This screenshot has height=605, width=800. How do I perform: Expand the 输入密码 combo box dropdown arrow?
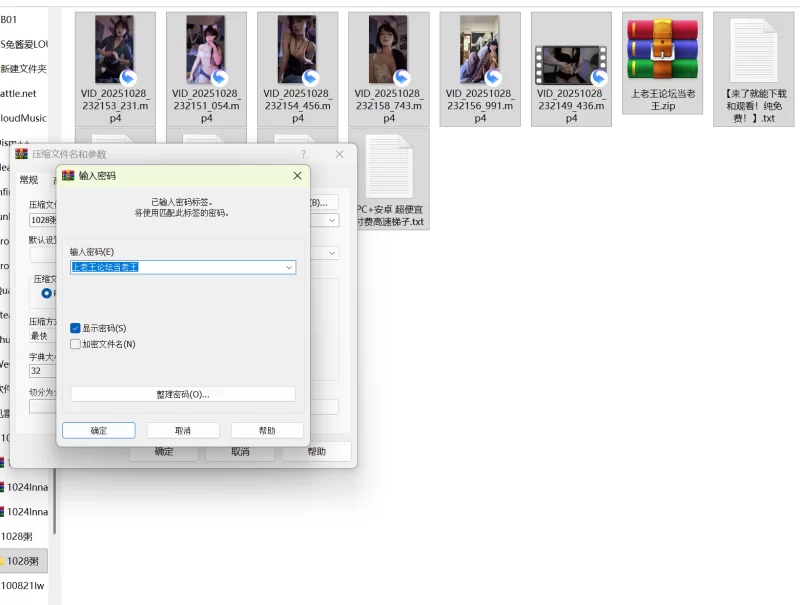click(x=289, y=268)
